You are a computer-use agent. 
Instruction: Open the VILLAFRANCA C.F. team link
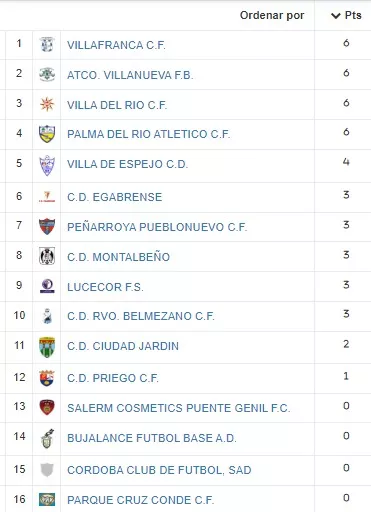click(116, 45)
